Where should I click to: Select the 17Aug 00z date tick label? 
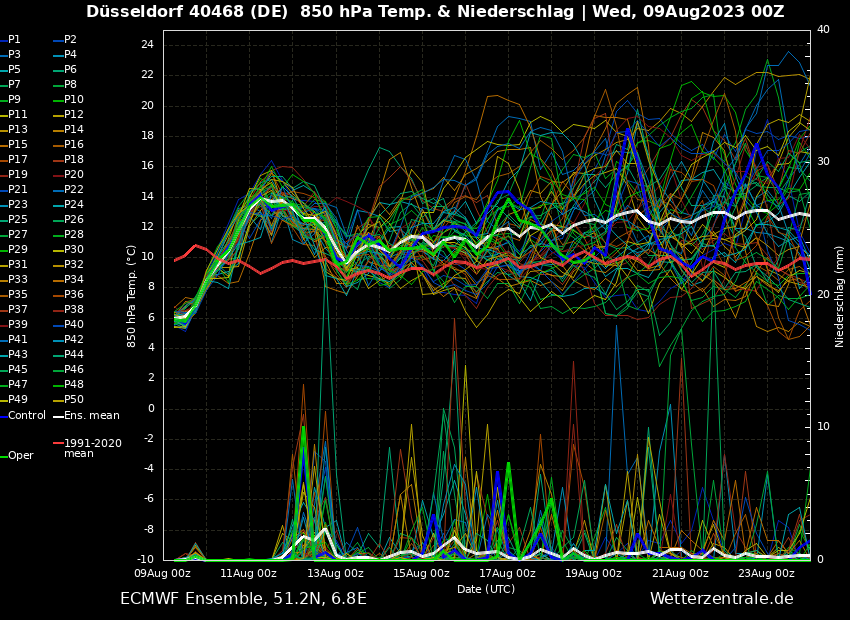(507, 574)
